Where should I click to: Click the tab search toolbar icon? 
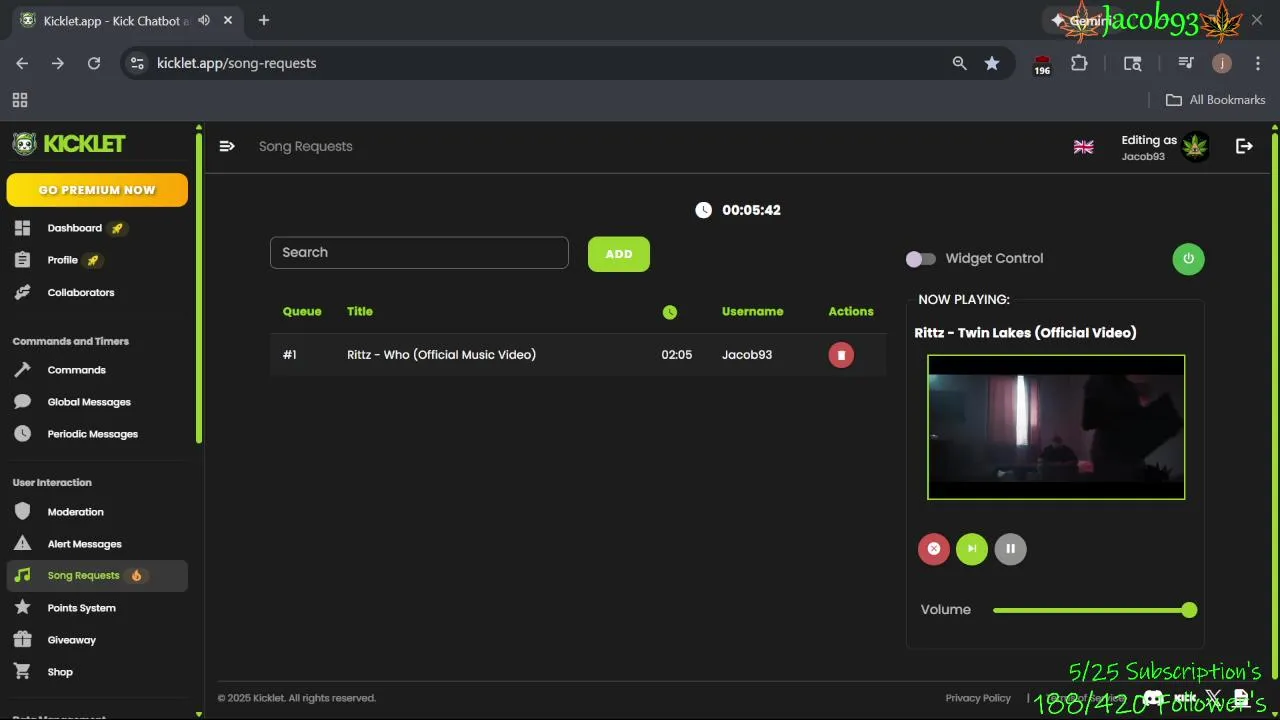point(1133,63)
